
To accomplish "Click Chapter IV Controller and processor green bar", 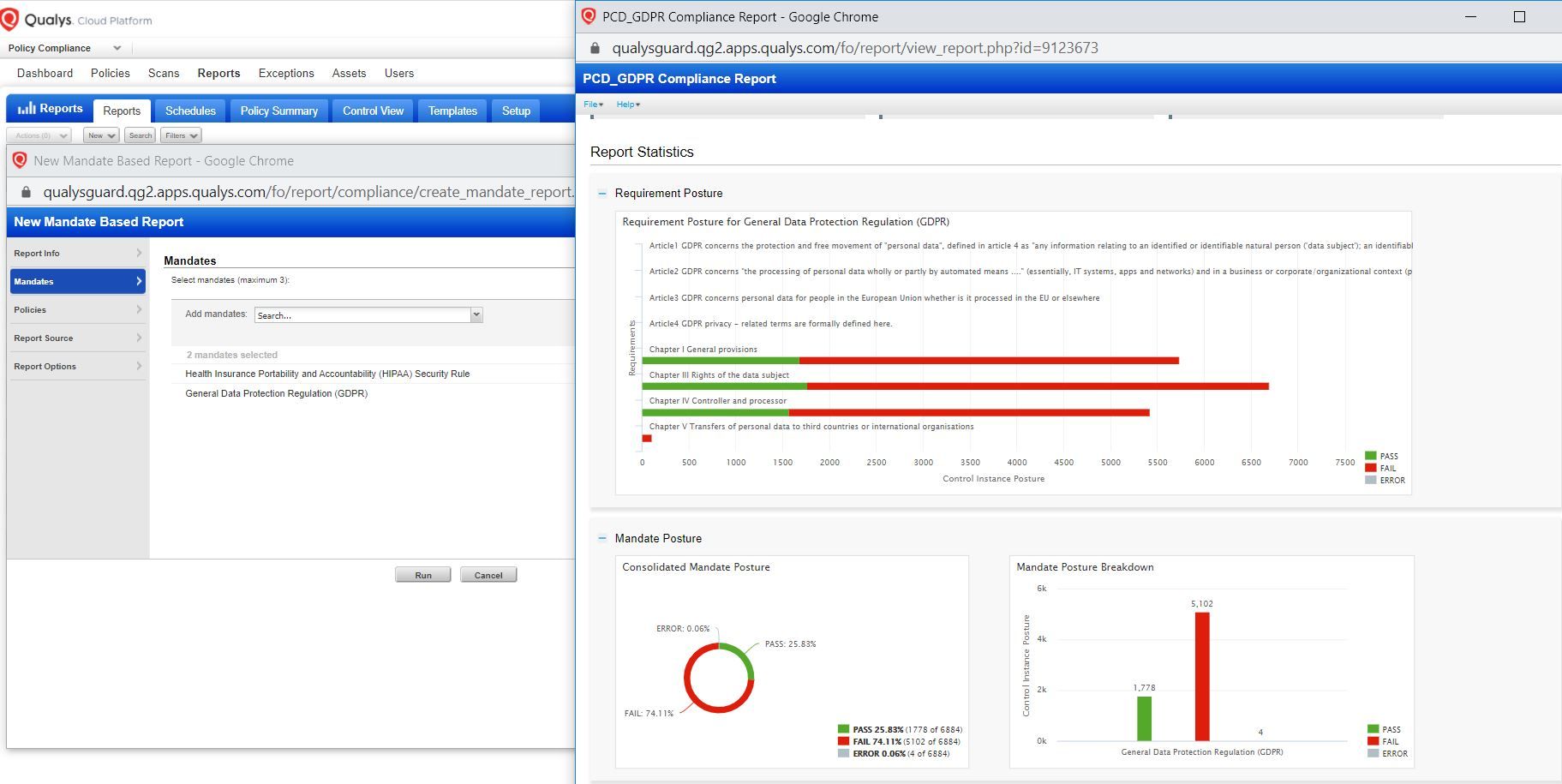I will (x=715, y=413).
